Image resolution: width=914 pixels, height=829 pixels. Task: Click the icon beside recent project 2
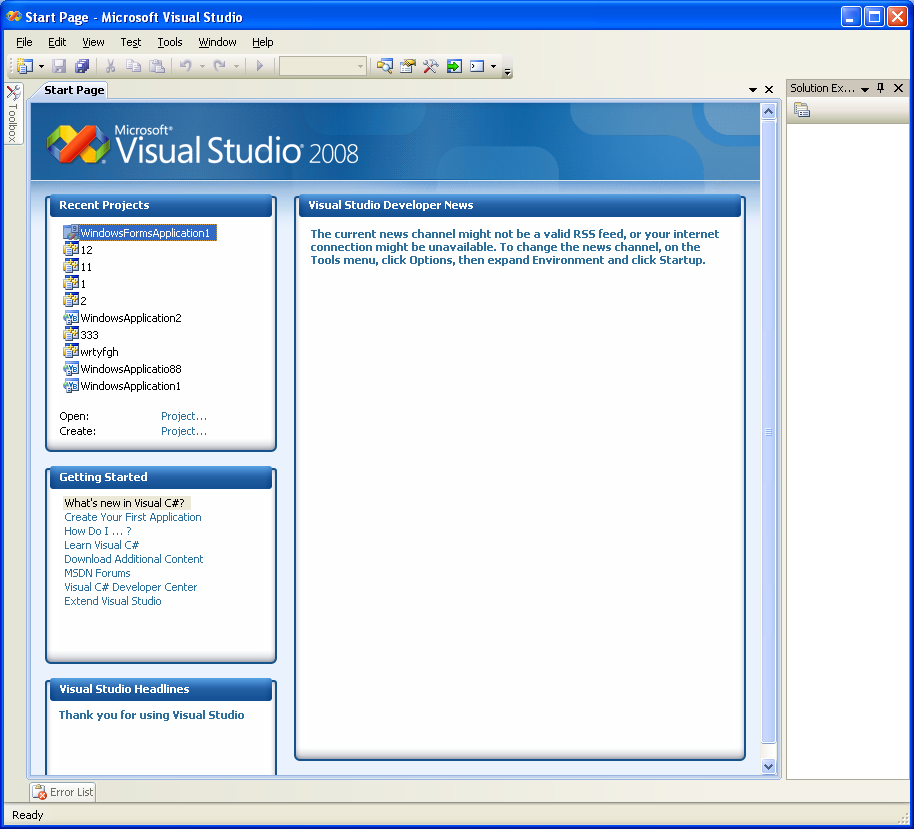click(71, 300)
